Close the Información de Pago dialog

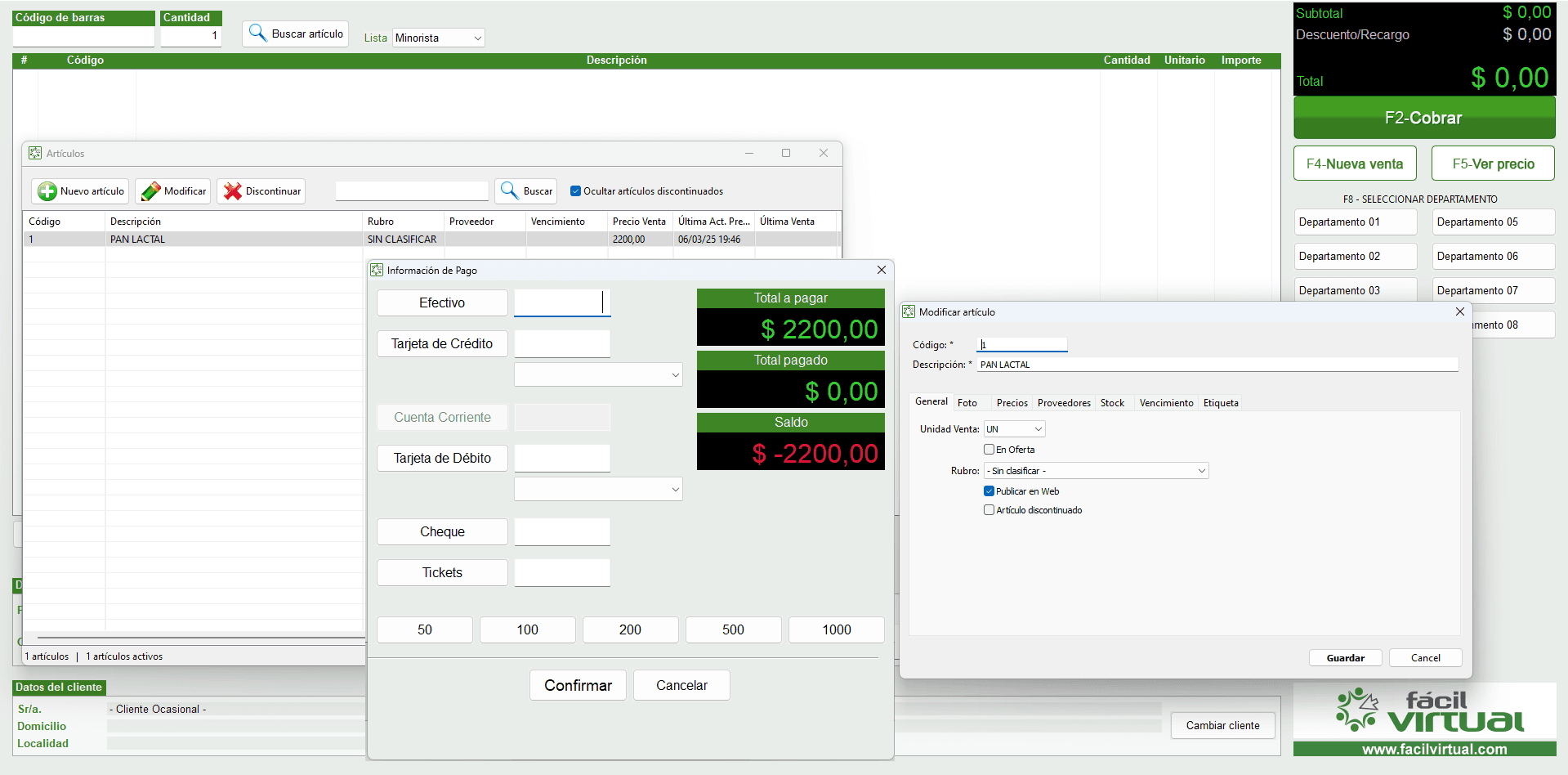[x=881, y=270]
